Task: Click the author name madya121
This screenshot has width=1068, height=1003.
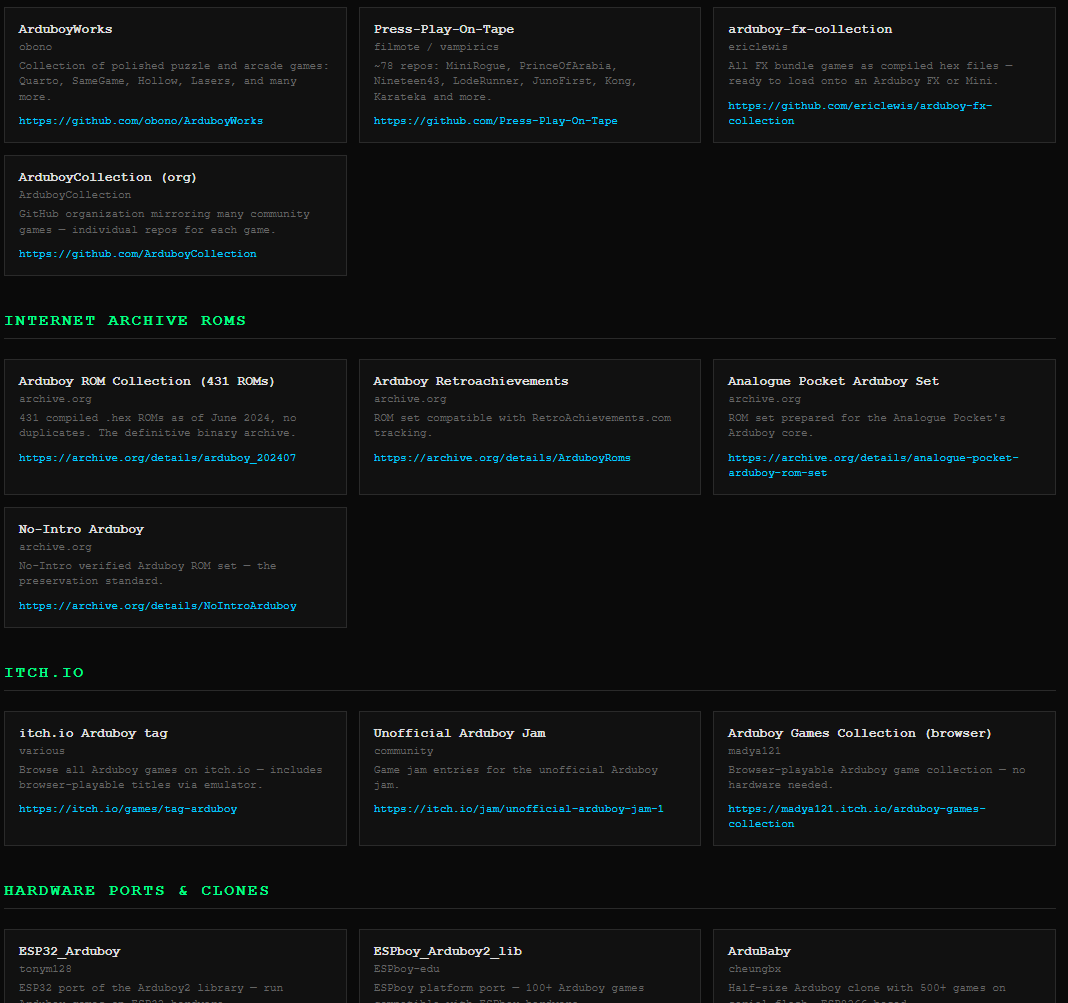Action: coord(754,751)
